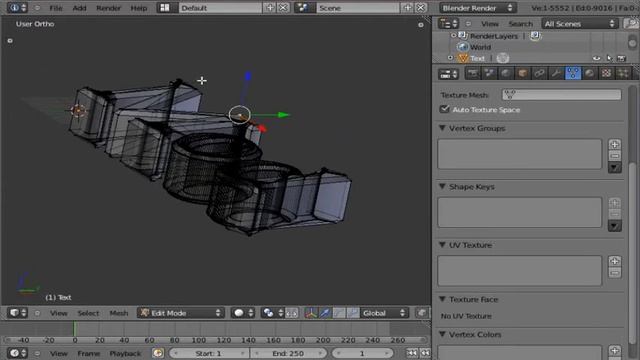Image resolution: width=640 pixels, height=360 pixels.
Task: Collapse the Vertex Colors panel
Action: [442, 334]
